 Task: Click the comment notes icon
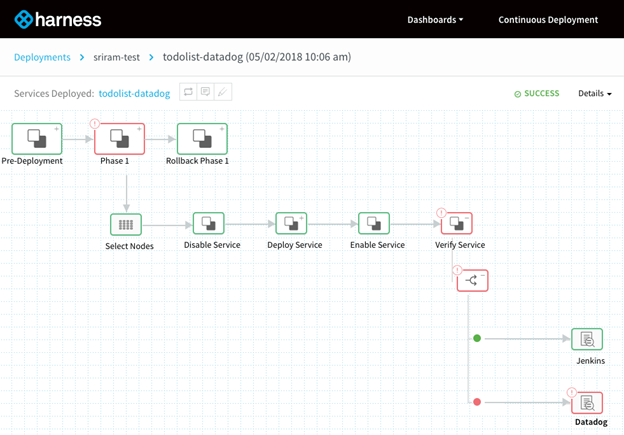pyautogui.click(x=205, y=92)
